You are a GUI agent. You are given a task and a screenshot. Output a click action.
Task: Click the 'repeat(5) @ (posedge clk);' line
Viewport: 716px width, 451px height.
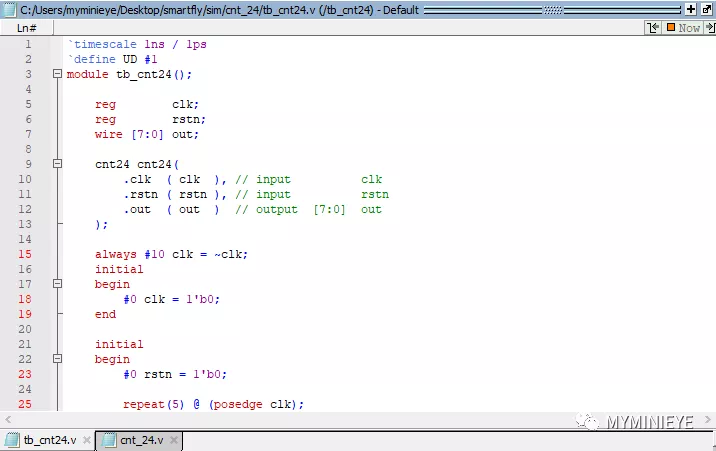click(x=213, y=404)
